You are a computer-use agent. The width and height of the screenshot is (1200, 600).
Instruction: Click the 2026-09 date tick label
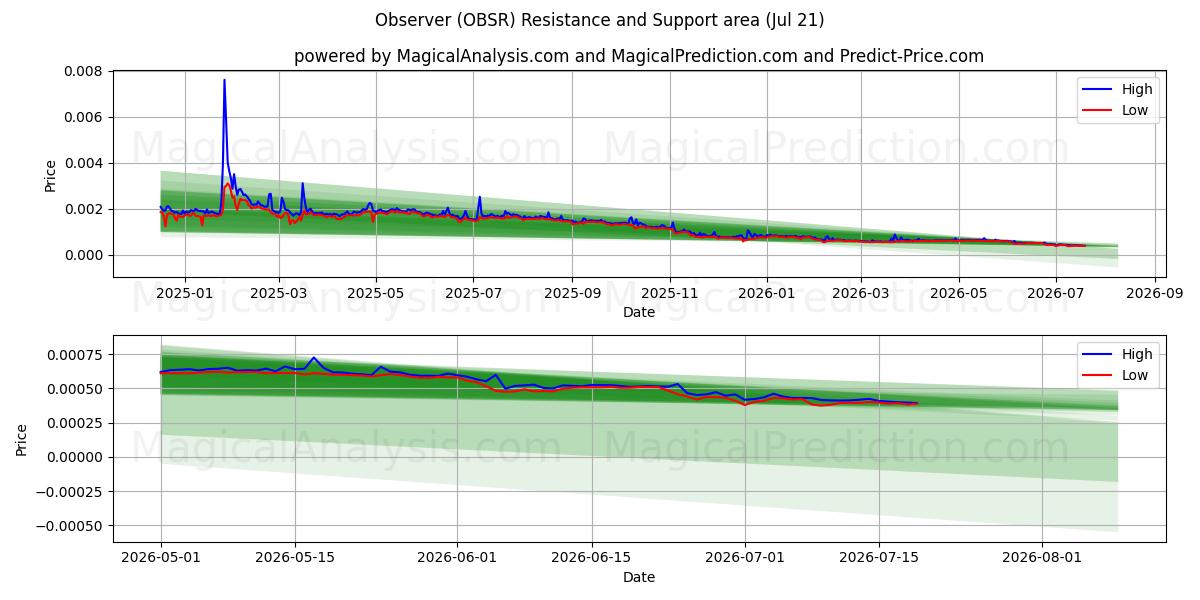1155,294
